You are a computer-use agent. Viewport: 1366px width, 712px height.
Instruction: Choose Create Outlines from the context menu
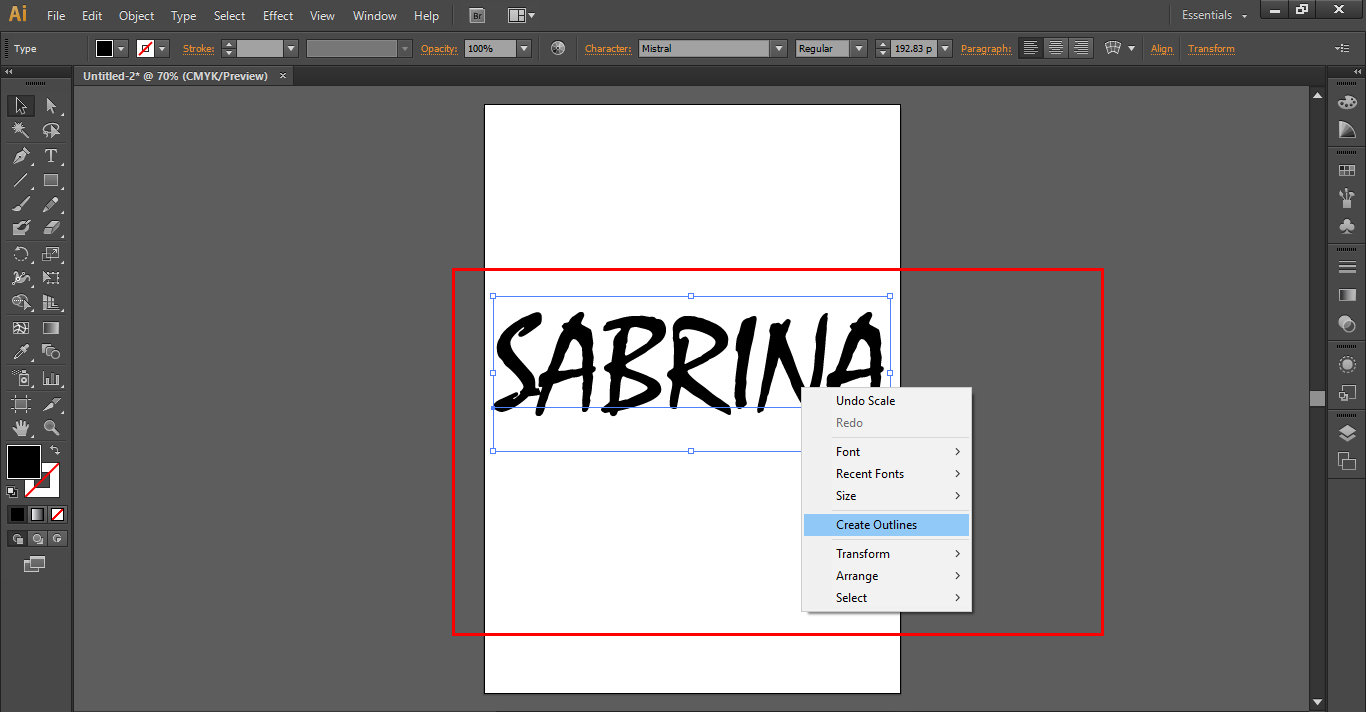point(876,524)
